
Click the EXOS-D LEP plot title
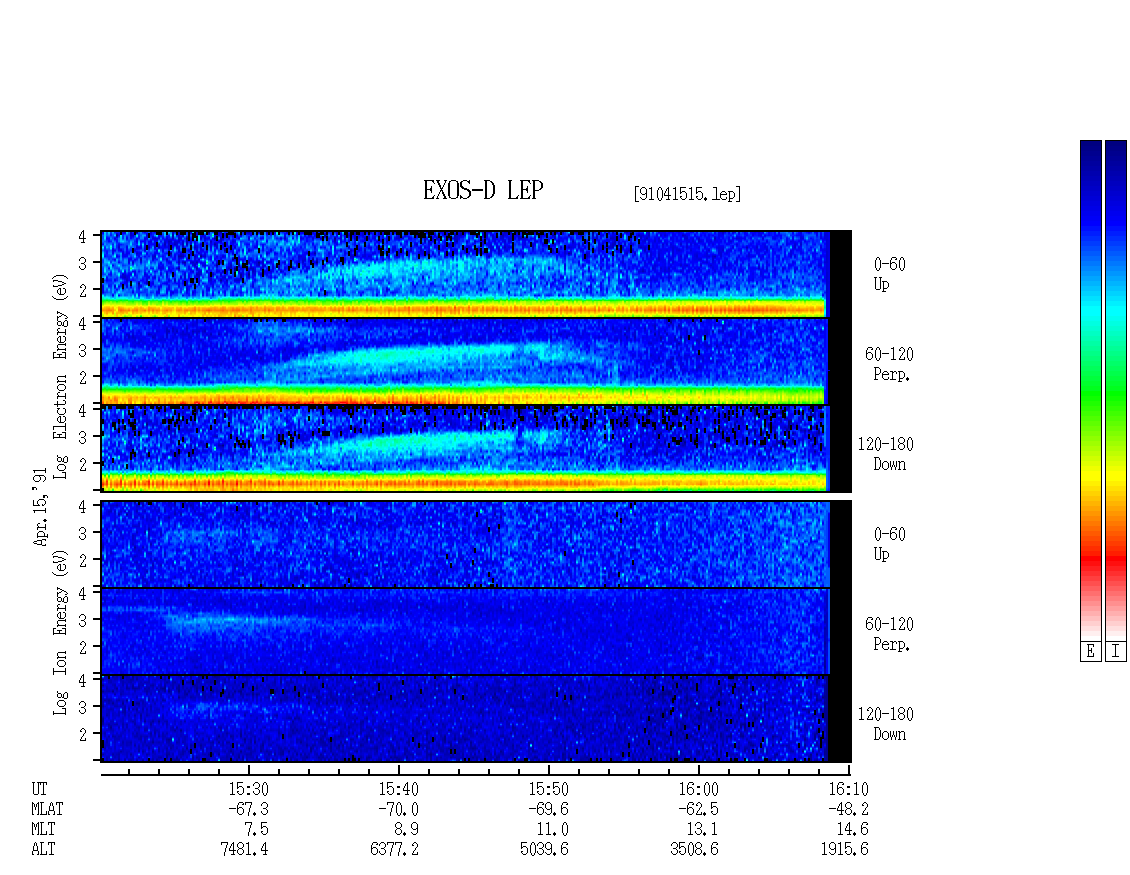[x=483, y=190]
